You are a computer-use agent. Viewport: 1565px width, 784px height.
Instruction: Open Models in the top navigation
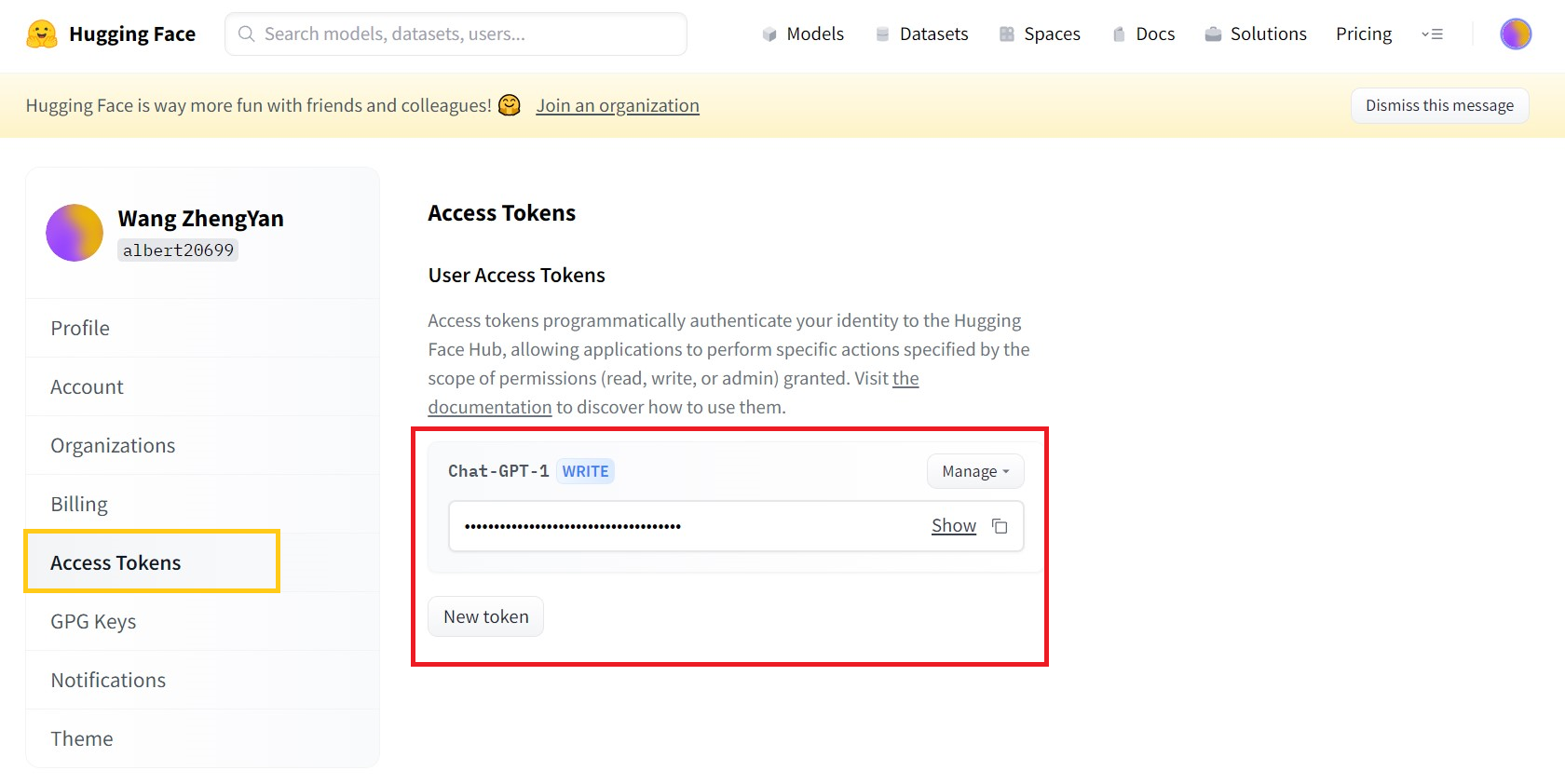click(x=803, y=34)
